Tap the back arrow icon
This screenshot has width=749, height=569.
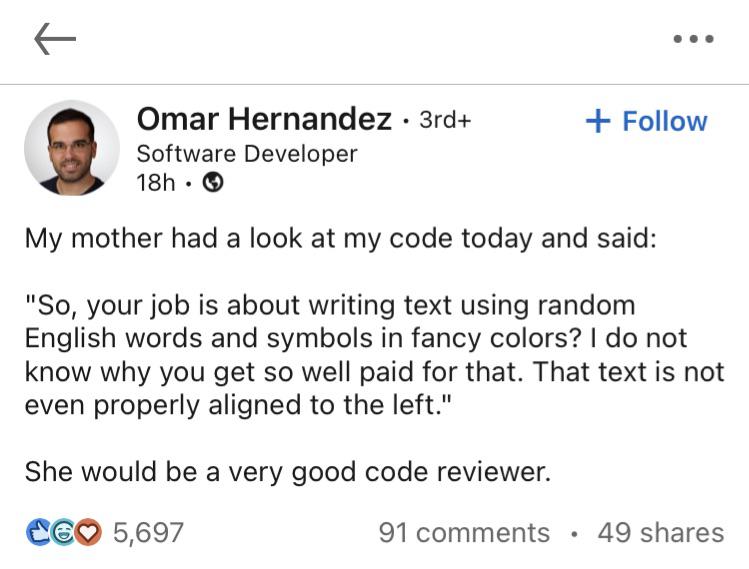click(x=55, y=39)
